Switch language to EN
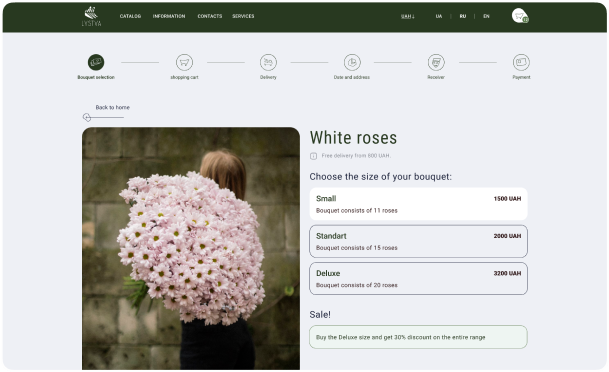The height and width of the screenshot is (372, 609). point(486,16)
